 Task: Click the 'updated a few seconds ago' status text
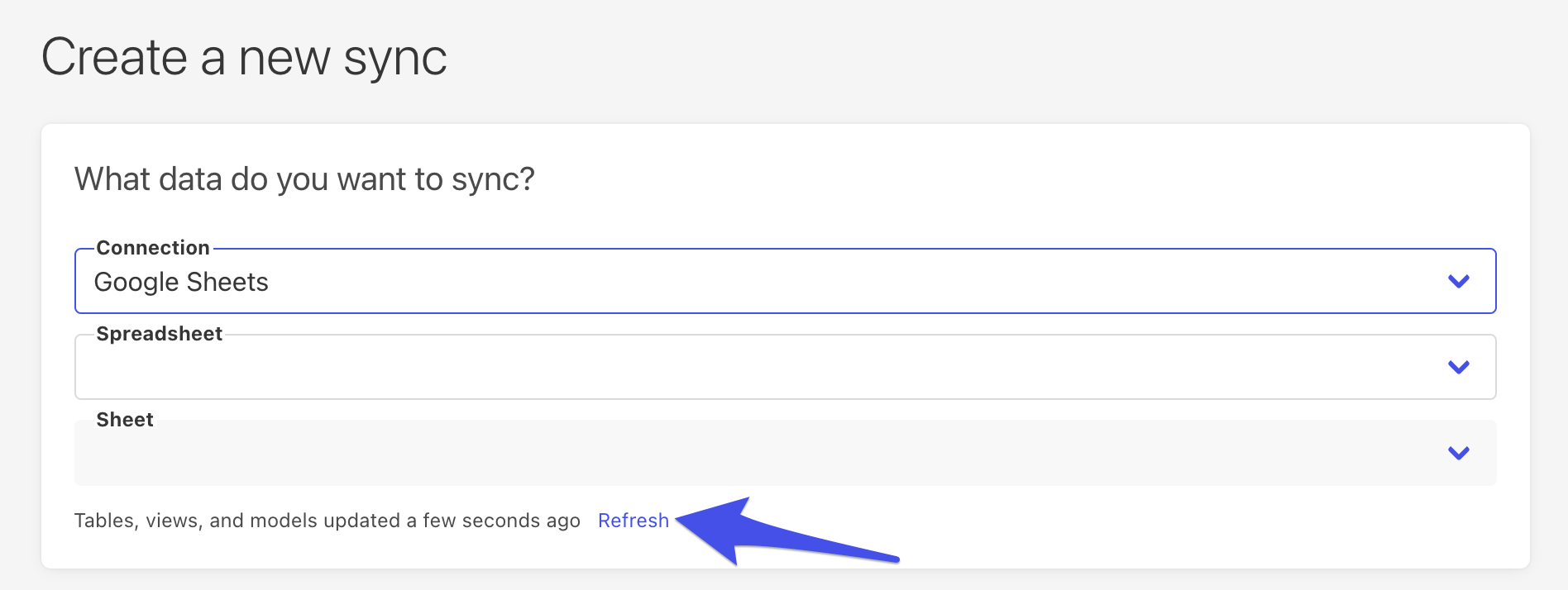click(x=327, y=521)
